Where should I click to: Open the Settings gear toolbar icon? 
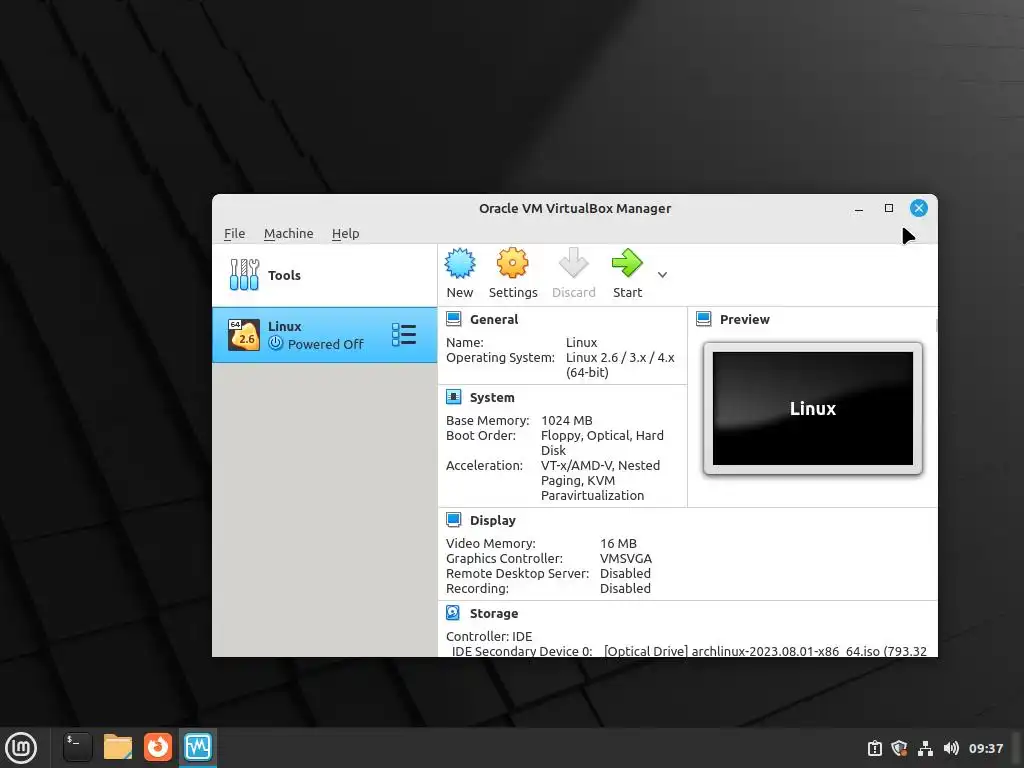[x=513, y=264]
